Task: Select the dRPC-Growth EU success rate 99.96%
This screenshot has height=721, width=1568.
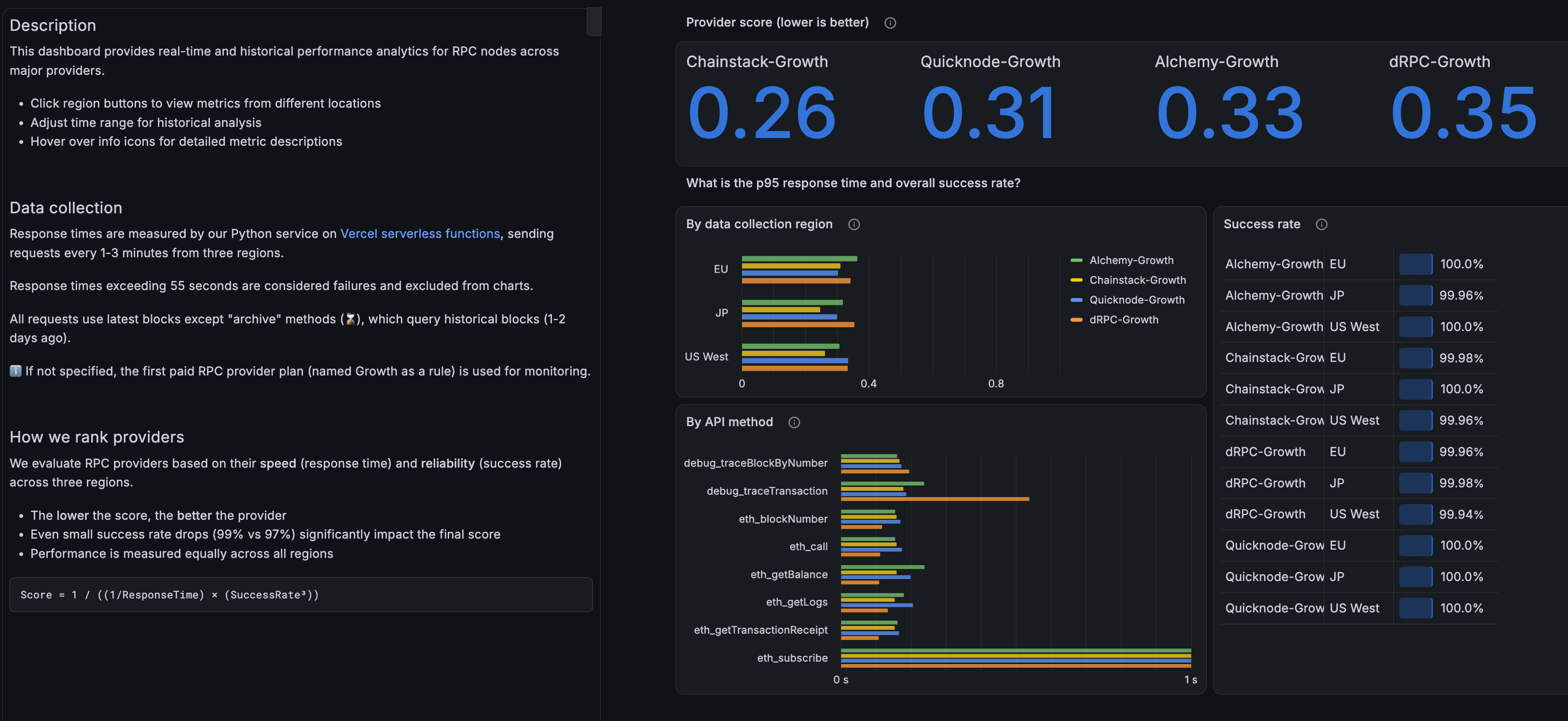Action: coord(1461,452)
